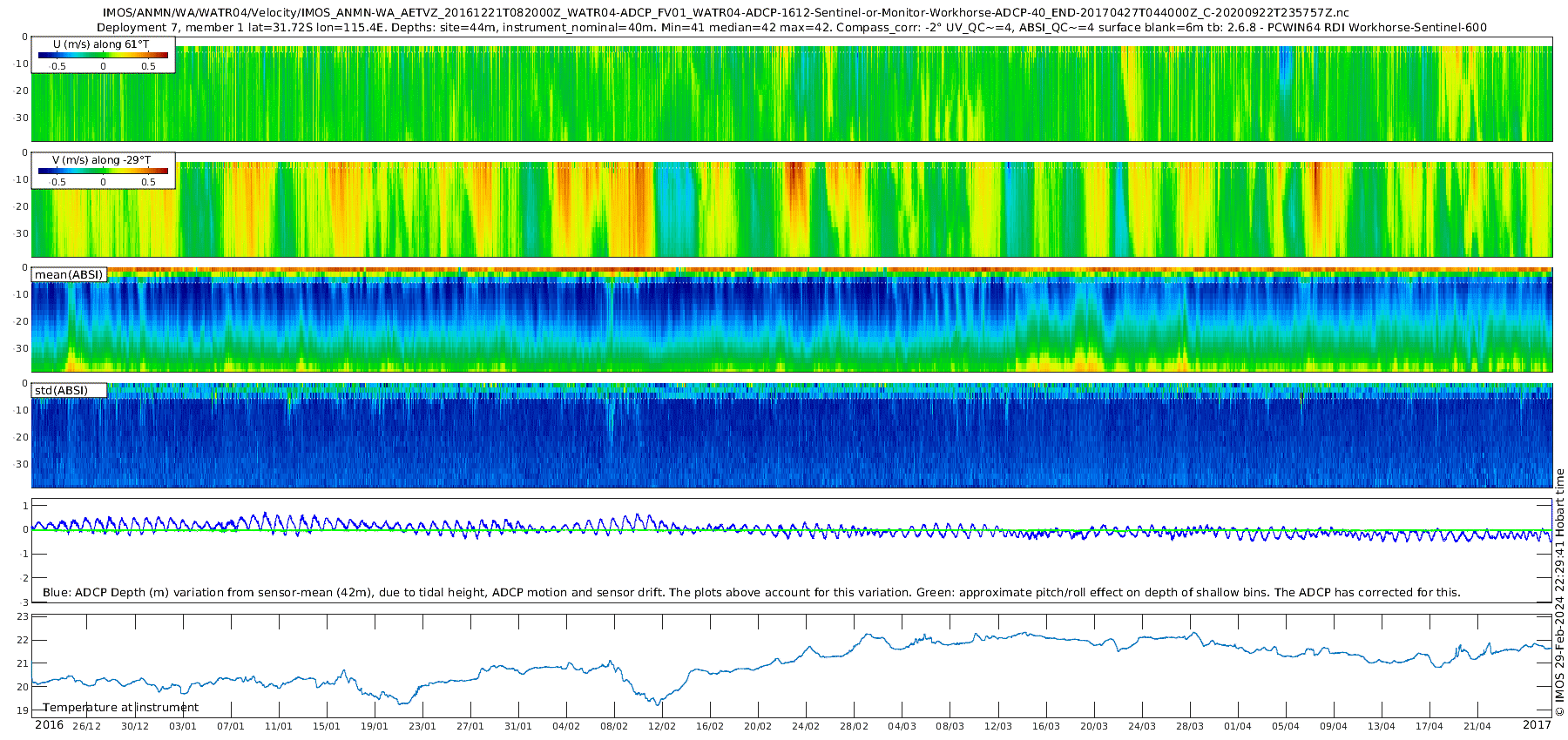Click the 26/12 date tick label
Screen dimensions: 1568x740
pos(86,726)
